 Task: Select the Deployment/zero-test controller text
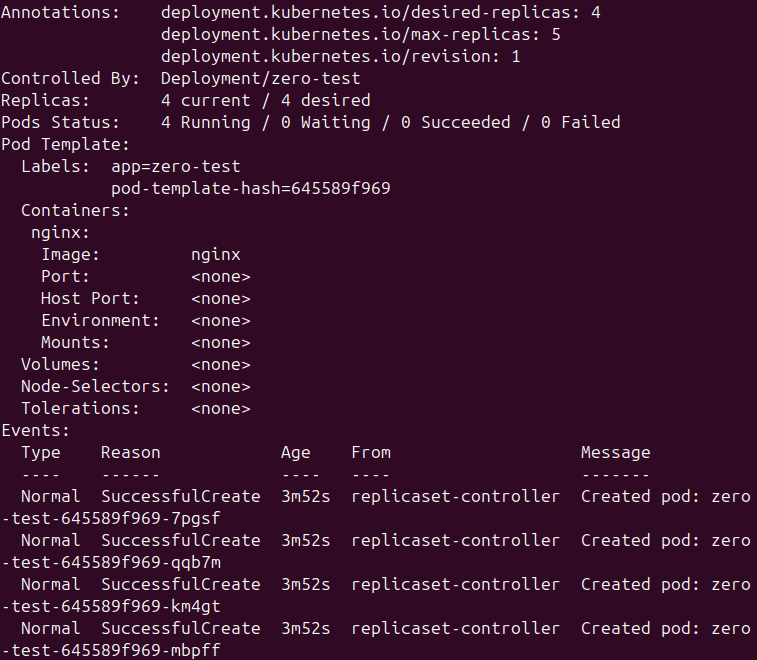click(x=261, y=78)
